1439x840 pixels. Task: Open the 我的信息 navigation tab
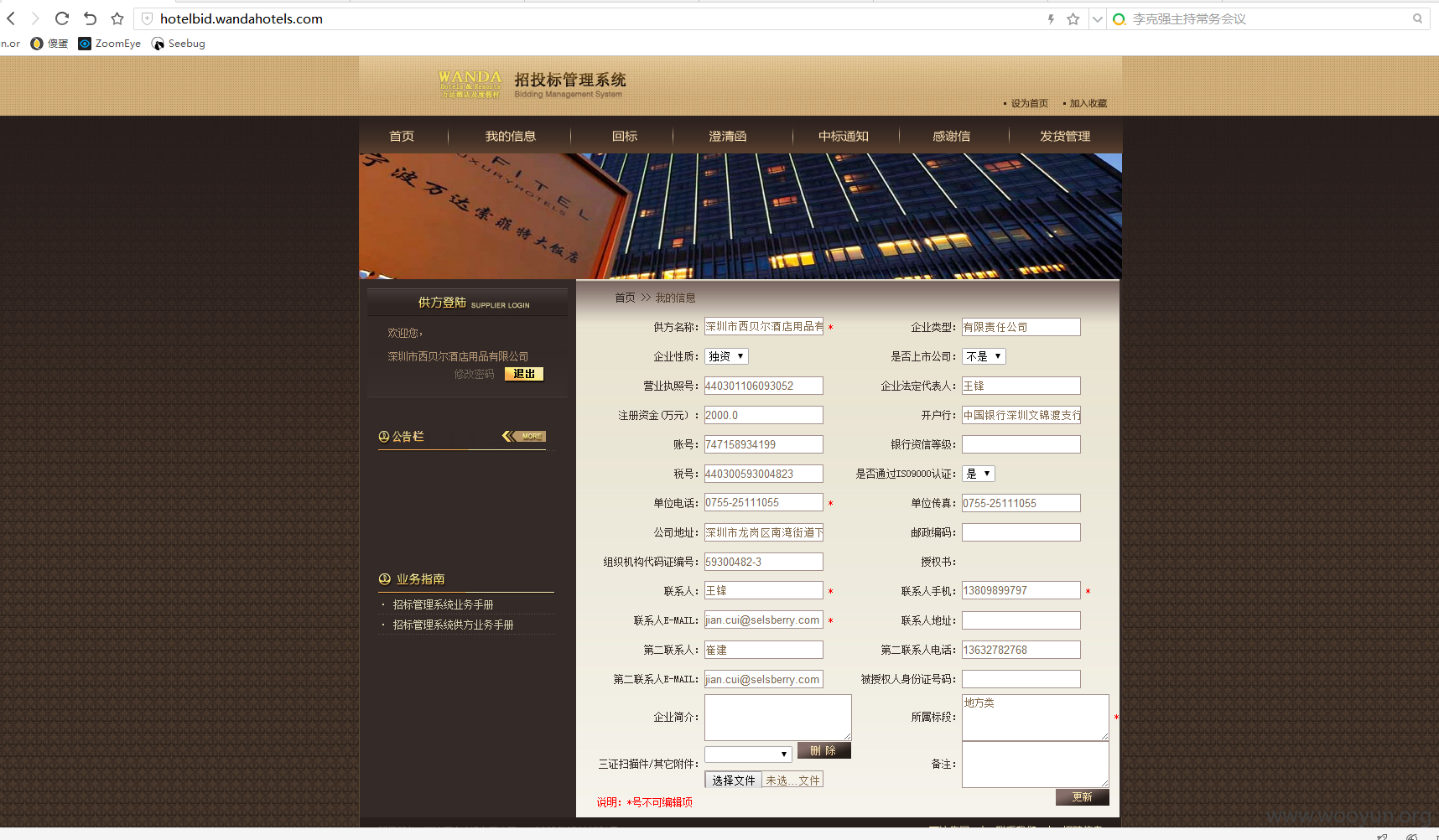pyautogui.click(x=510, y=136)
